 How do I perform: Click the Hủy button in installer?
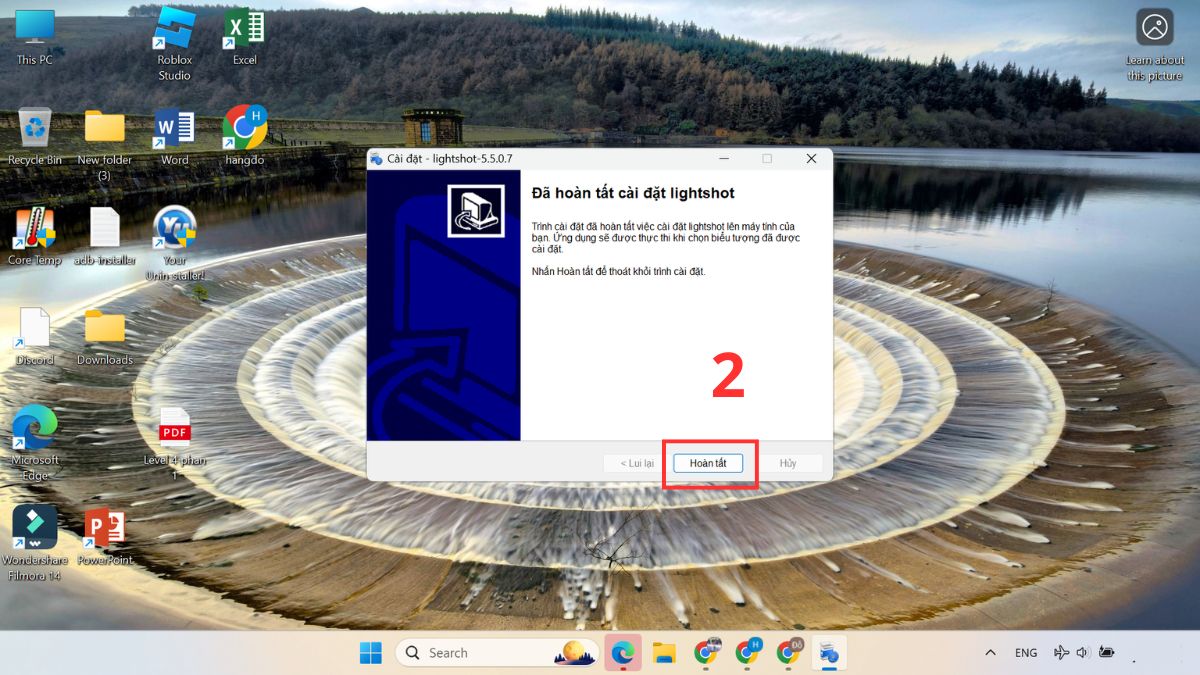(x=788, y=463)
